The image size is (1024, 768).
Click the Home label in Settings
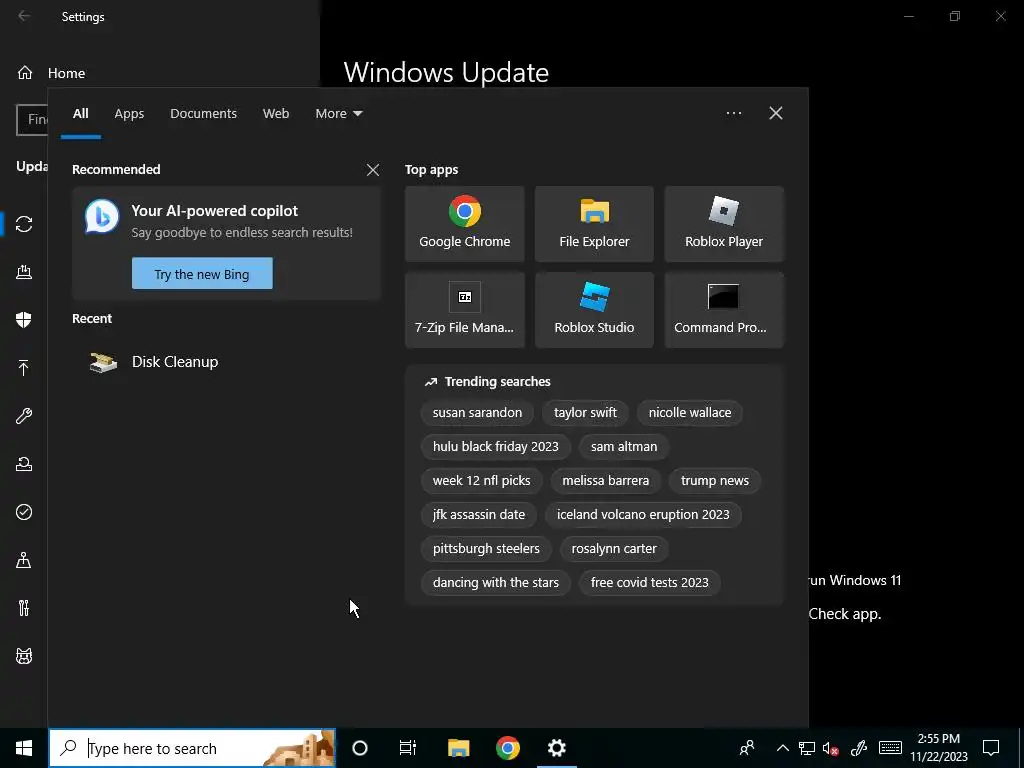point(66,73)
